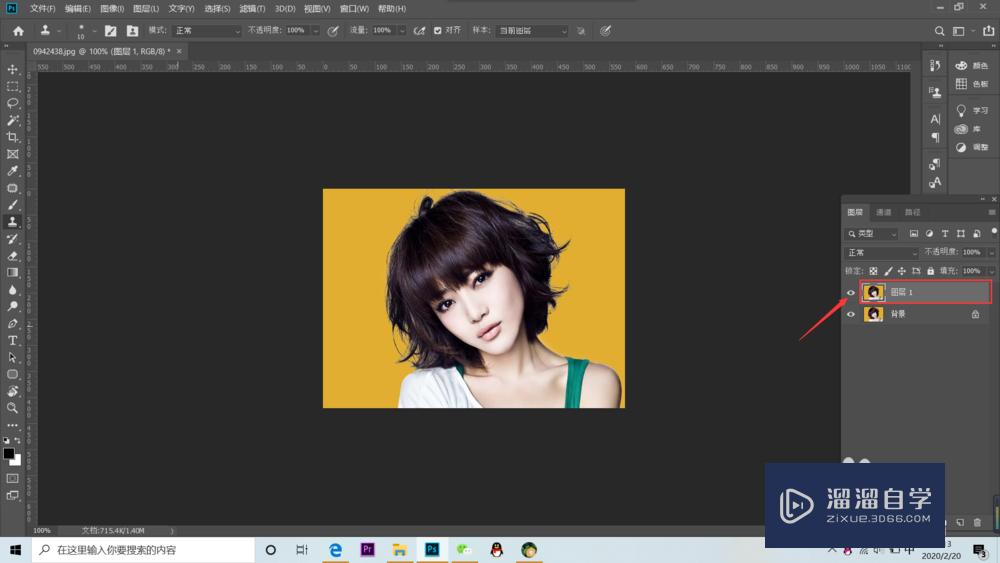This screenshot has height=563, width=1000.
Task: Expand the 样本 sample dropdown
Action: 533,31
